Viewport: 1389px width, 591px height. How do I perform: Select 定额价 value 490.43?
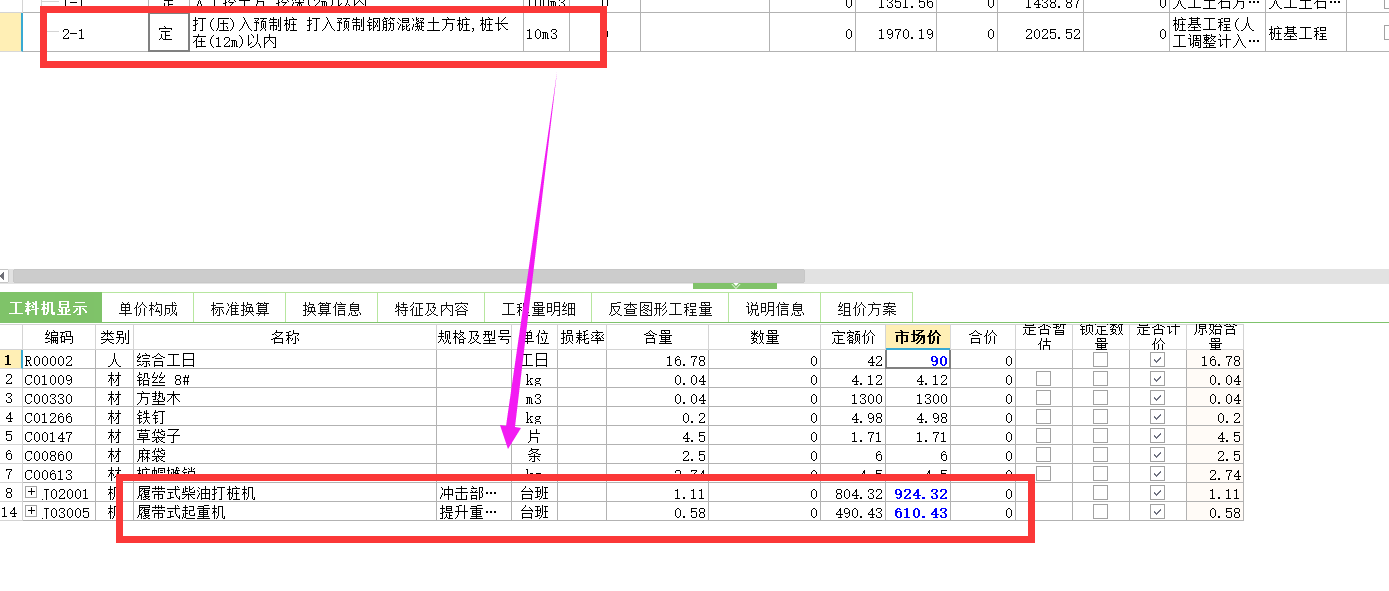click(x=853, y=512)
